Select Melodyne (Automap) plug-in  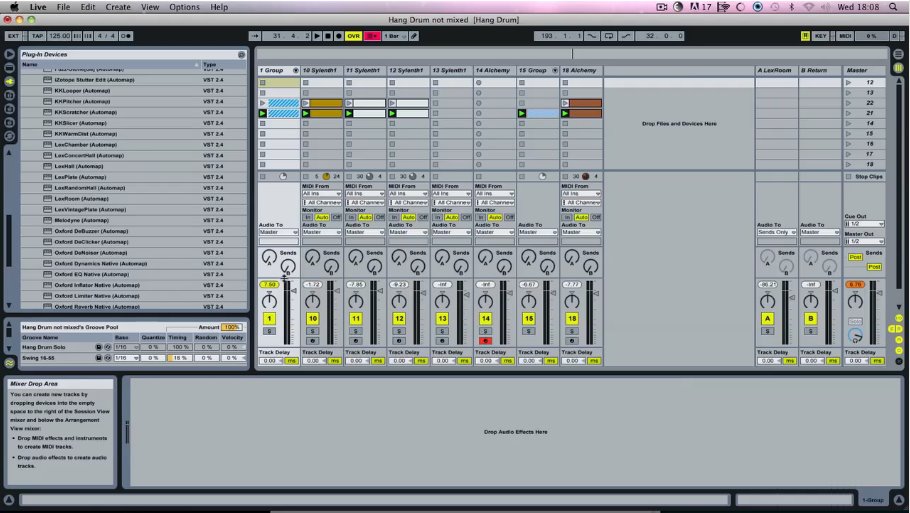(81, 220)
